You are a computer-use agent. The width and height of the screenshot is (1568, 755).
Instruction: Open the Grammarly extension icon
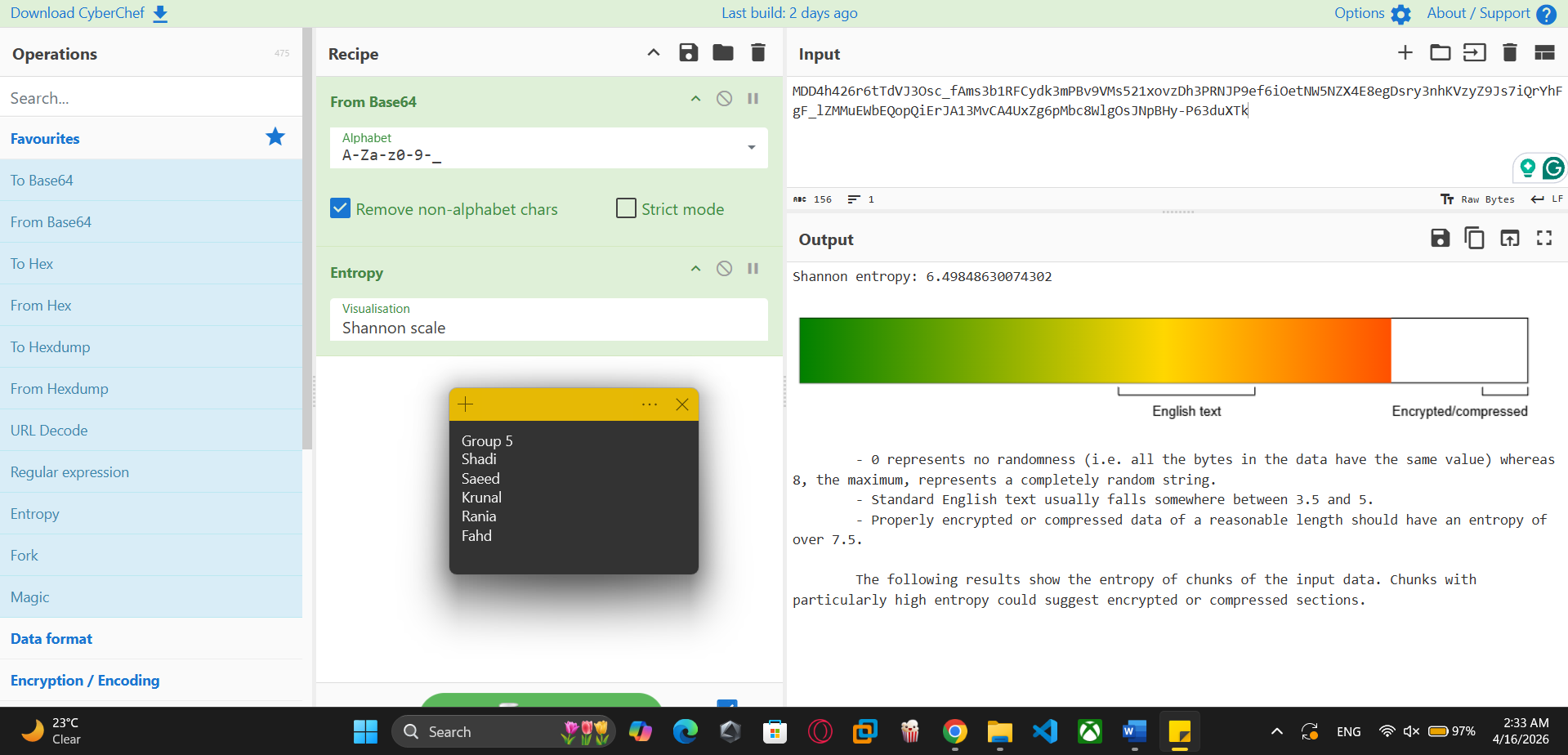[x=1553, y=168]
